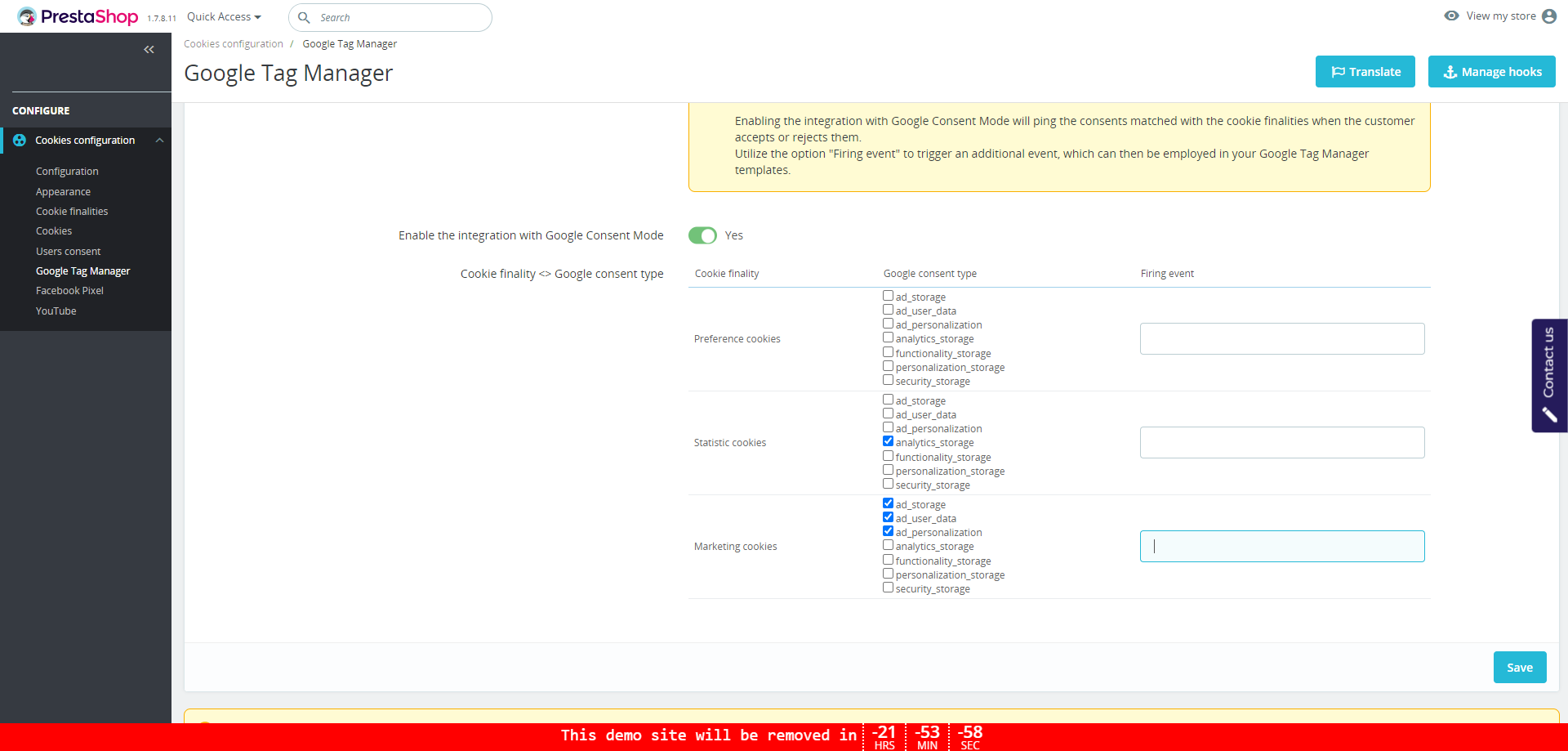Check personalization_storage for Statistic cookies
This screenshot has width=1568, height=751.
pyautogui.click(x=888, y=470)
